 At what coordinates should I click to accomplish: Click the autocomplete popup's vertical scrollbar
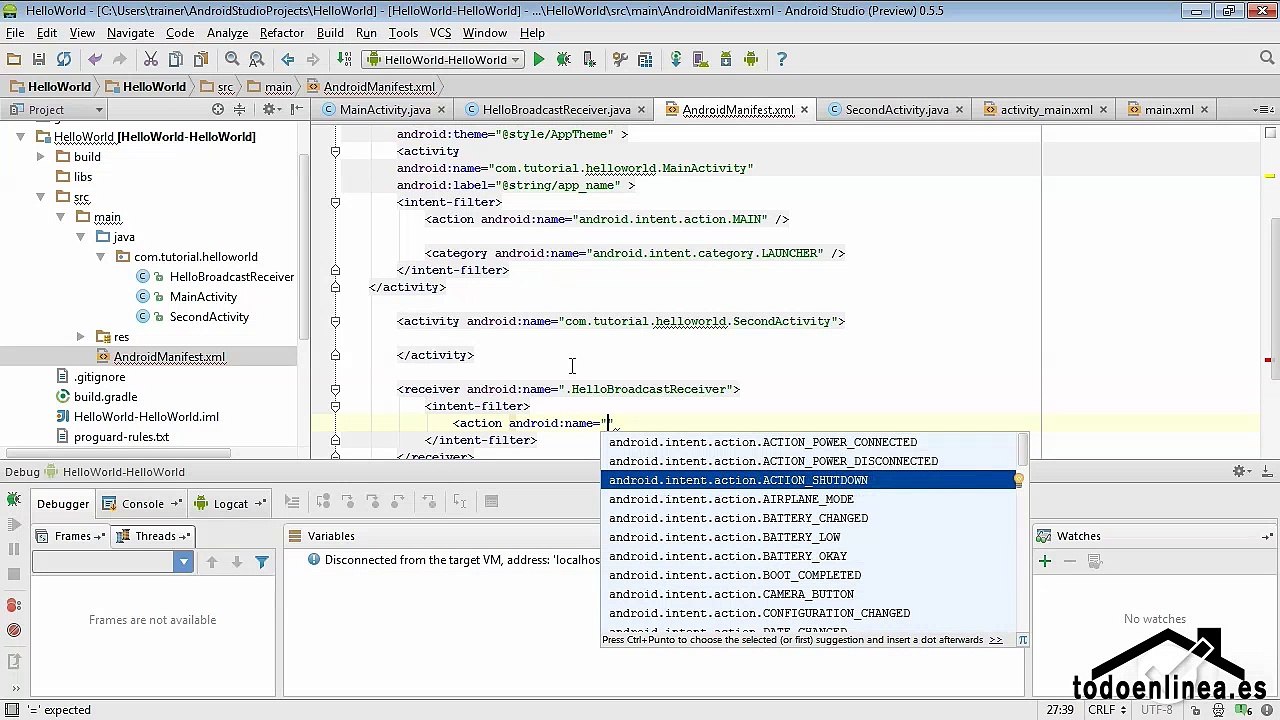[1022, 450]
